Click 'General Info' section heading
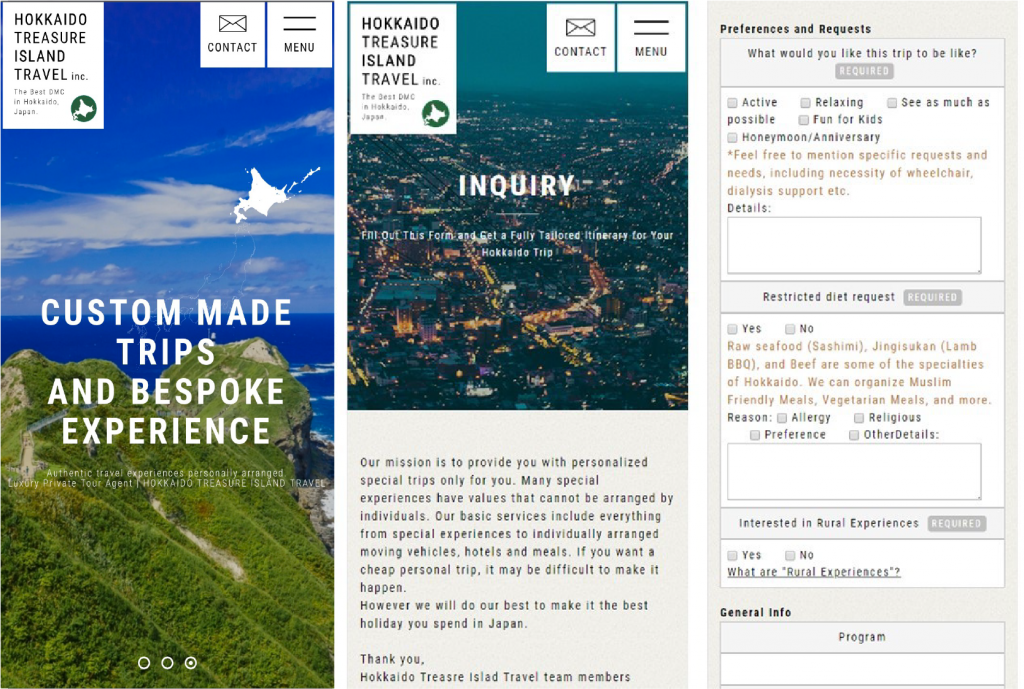The image size is (1024, 689). point(756,613)
